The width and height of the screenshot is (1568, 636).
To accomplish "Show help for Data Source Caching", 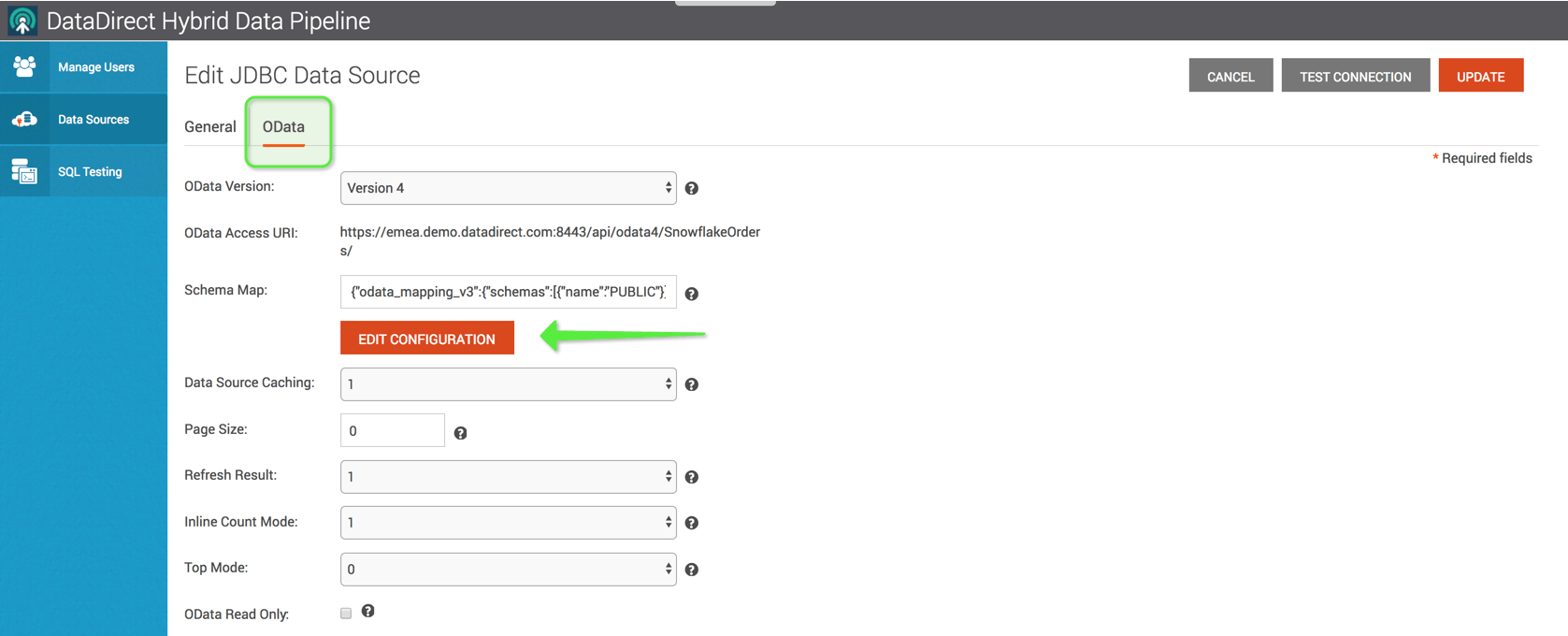I will pyautogui.click(x=692, y=384).
